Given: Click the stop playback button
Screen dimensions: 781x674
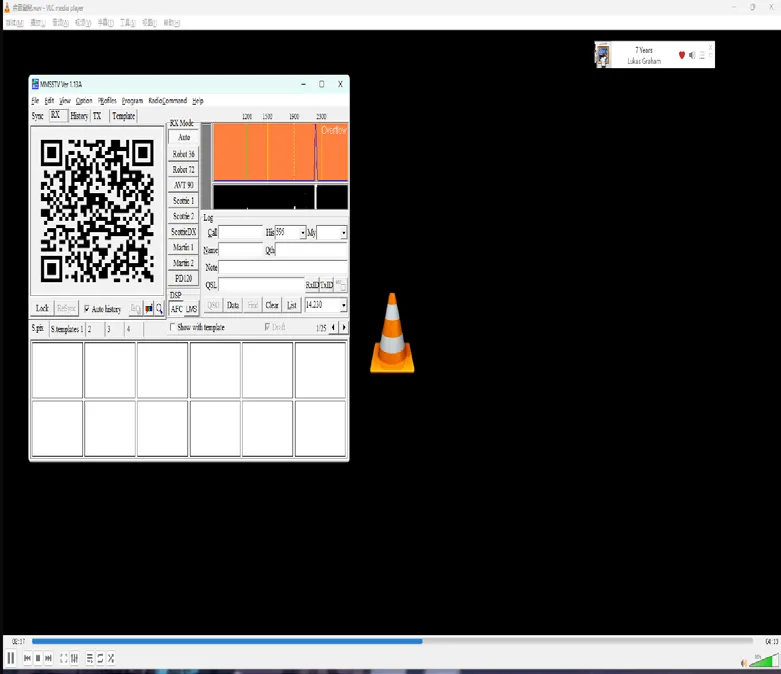Looking at the screenshot, I should pos(38,658).
